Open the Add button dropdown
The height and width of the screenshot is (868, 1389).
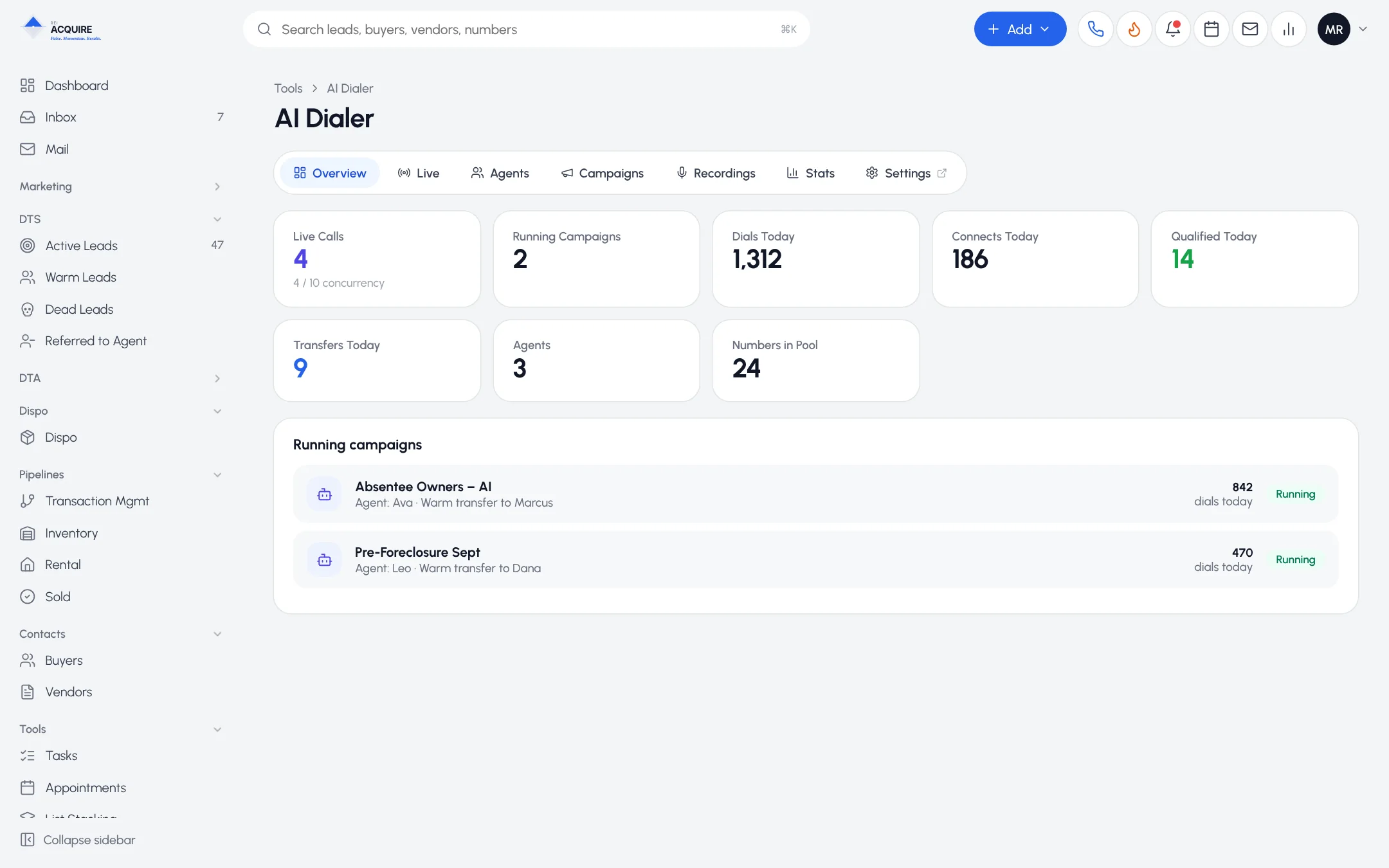click(1020, 29)
